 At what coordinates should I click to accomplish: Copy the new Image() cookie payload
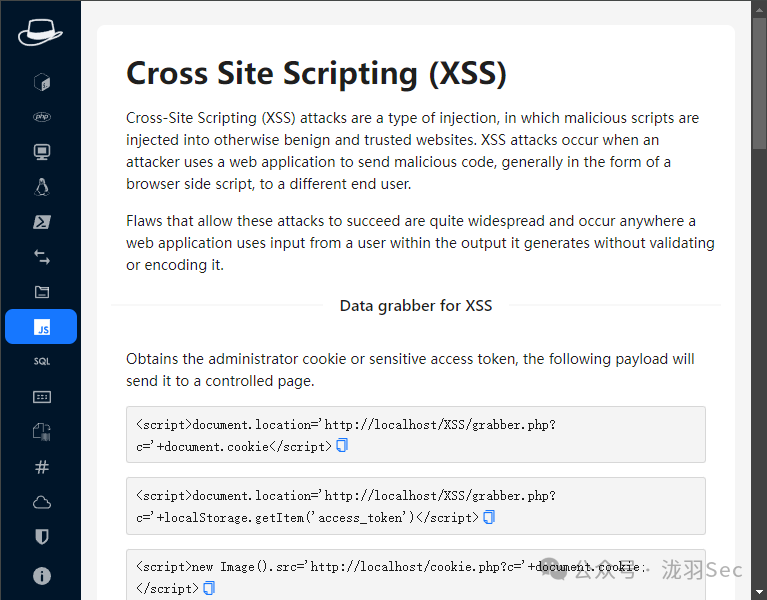pos(209,588)
